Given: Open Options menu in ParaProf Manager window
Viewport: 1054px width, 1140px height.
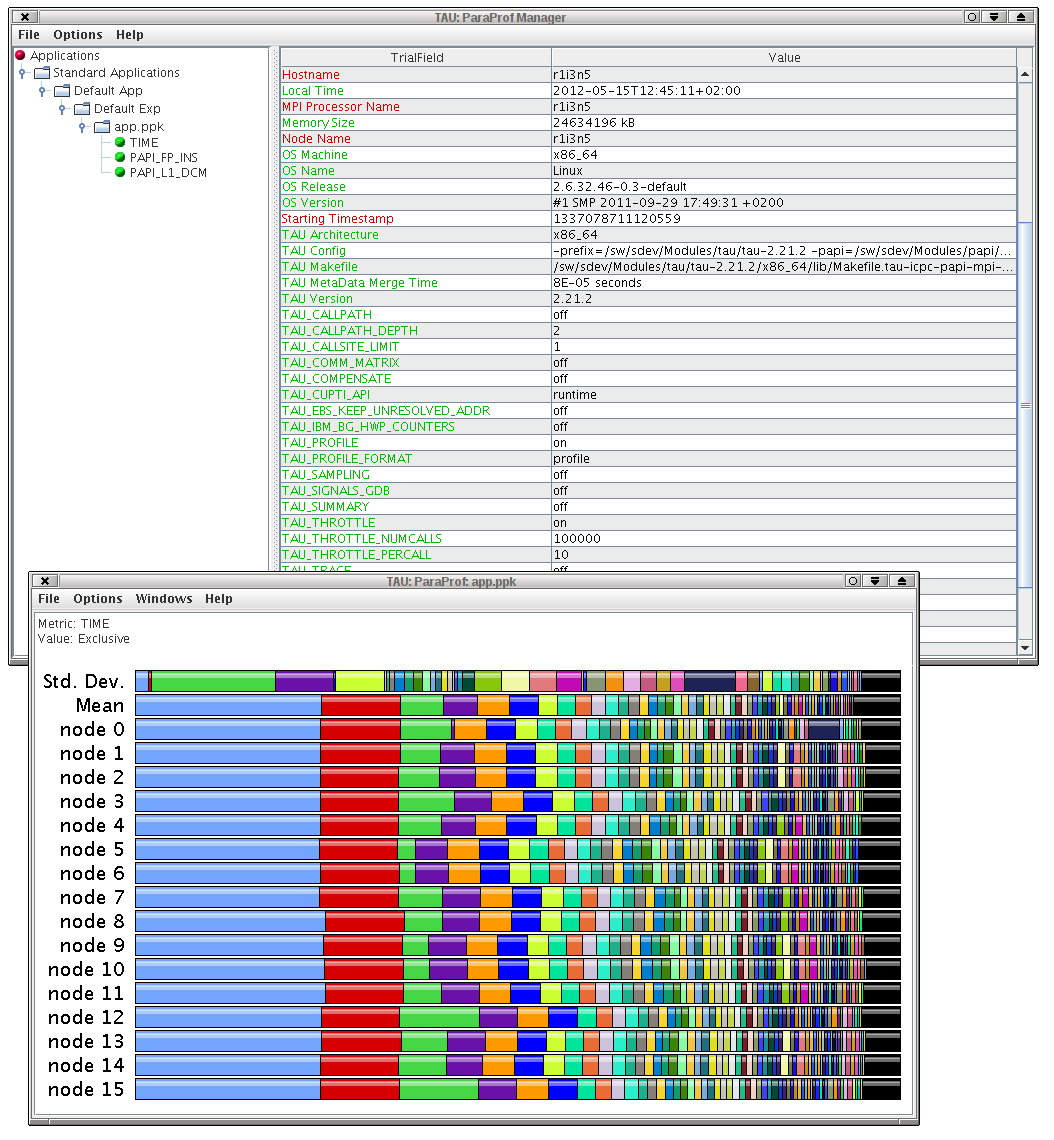Looking at the screenshot, I should (x=78, y=35).
